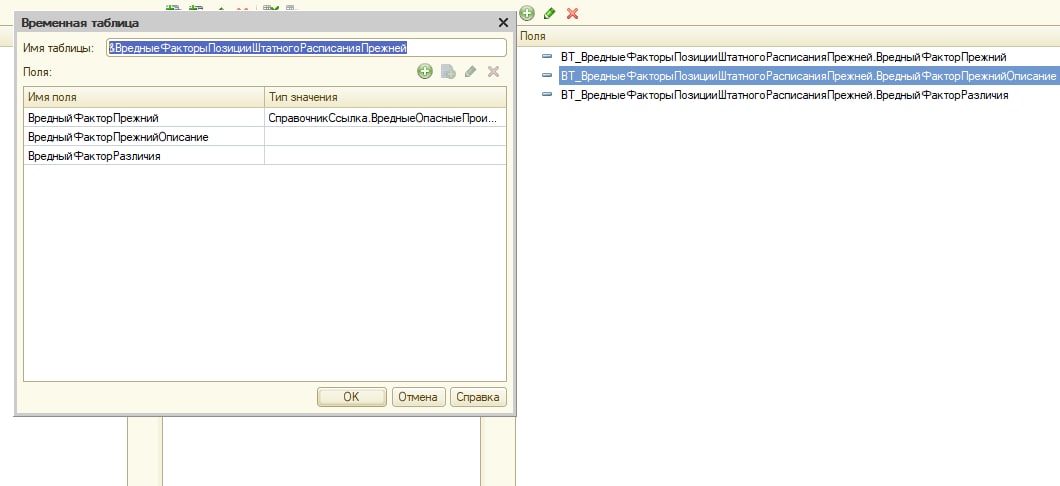This screenshot has height=486, width=1060.
Task: Click the Тип значения column header
Action: tap(385, 97)
